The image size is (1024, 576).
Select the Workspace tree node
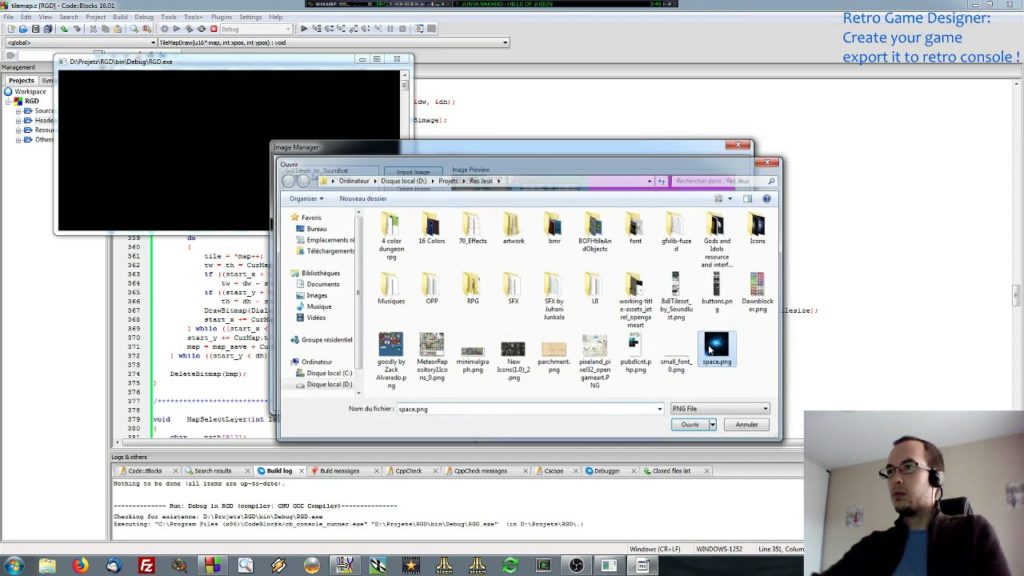[x=30, y=91]
